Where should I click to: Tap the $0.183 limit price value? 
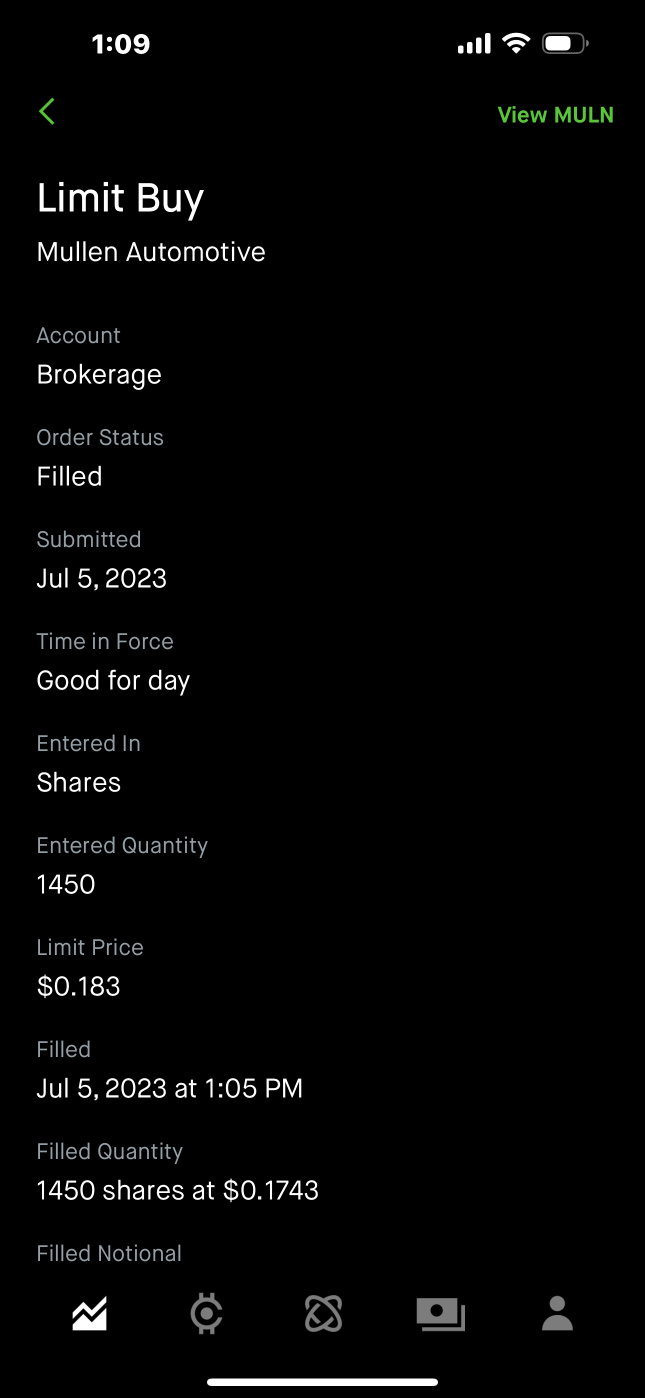78,987
